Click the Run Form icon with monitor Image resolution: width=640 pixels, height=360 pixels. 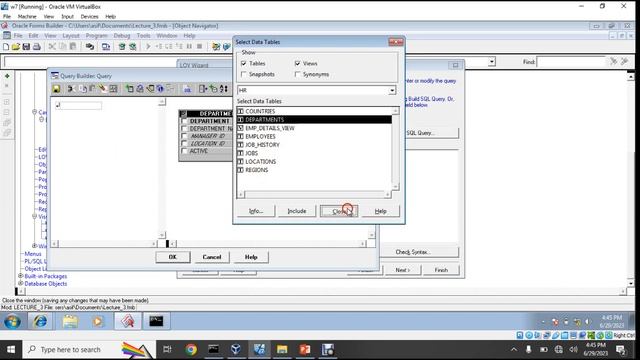point(106,47)
